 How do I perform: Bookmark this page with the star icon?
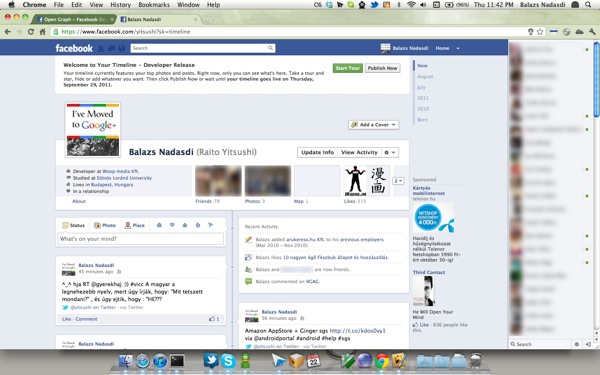click(540, 32)
